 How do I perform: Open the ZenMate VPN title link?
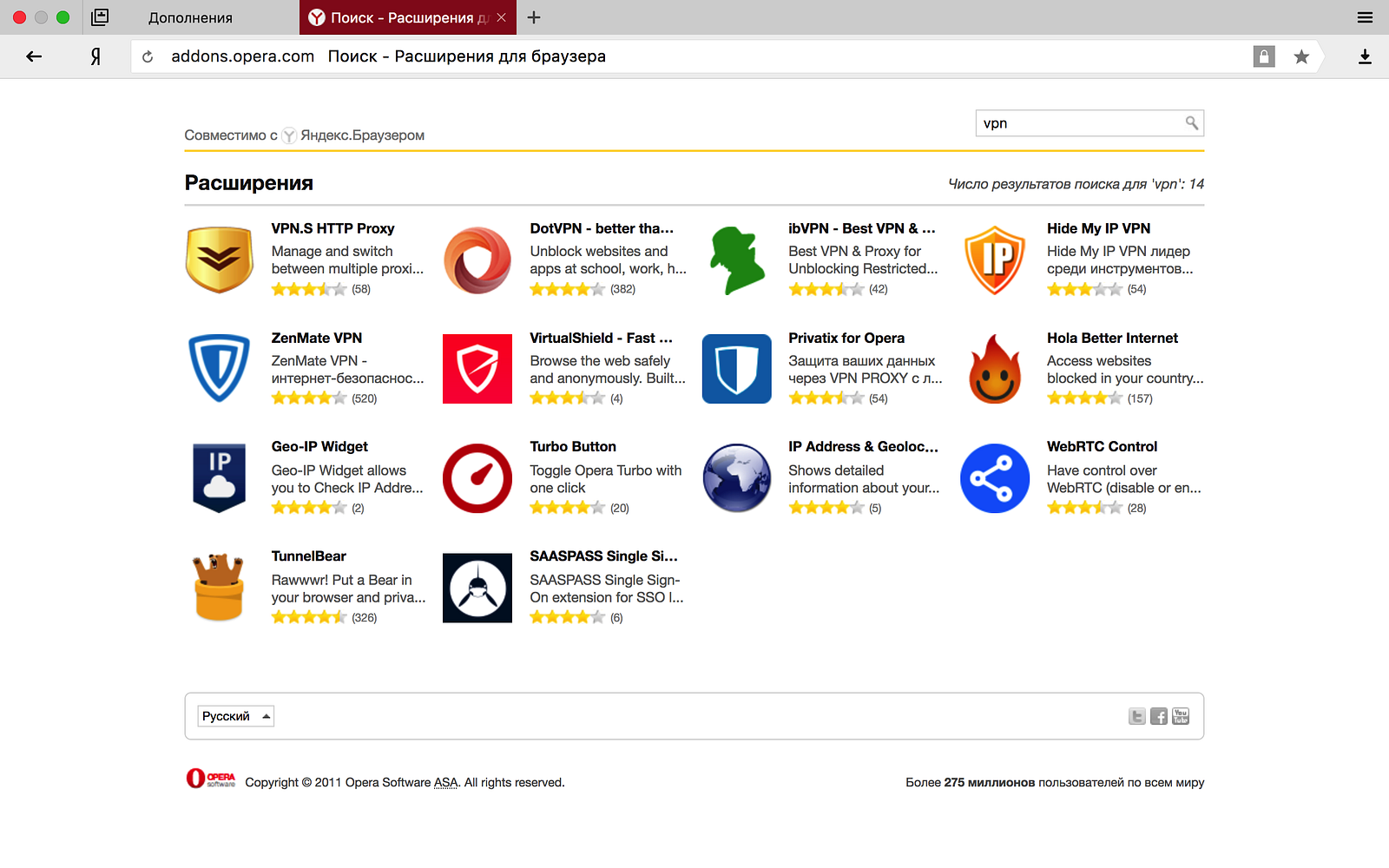point(317,338)
